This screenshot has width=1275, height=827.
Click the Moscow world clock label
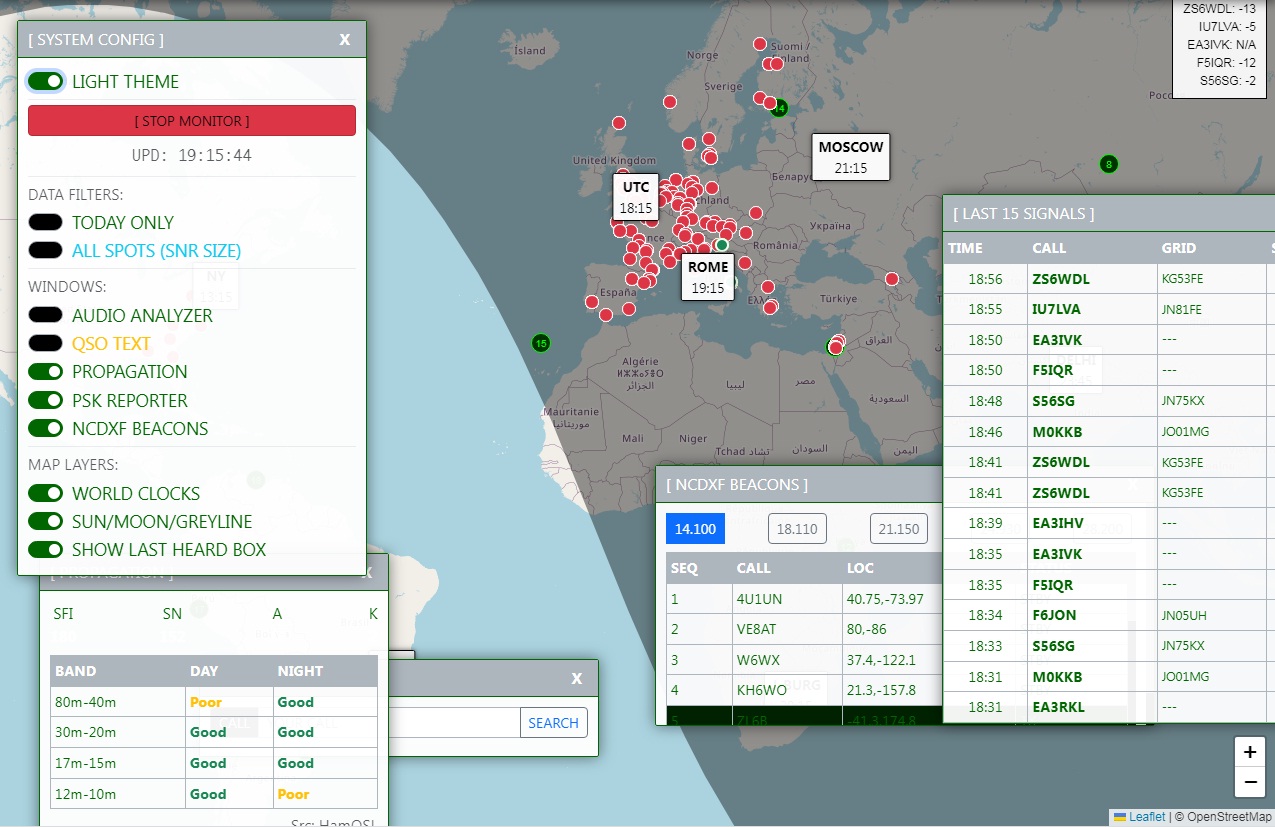[850, 157]
